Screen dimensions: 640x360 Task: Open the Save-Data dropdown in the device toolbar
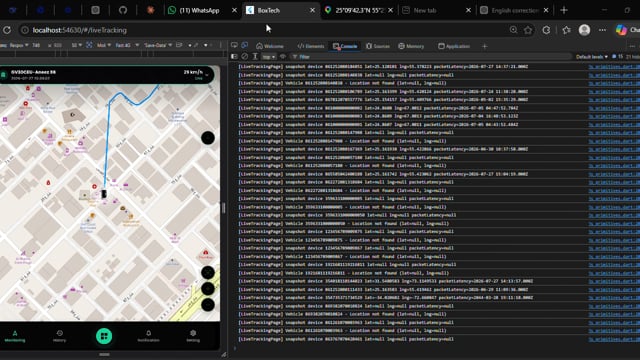click(x=158, y=45)
